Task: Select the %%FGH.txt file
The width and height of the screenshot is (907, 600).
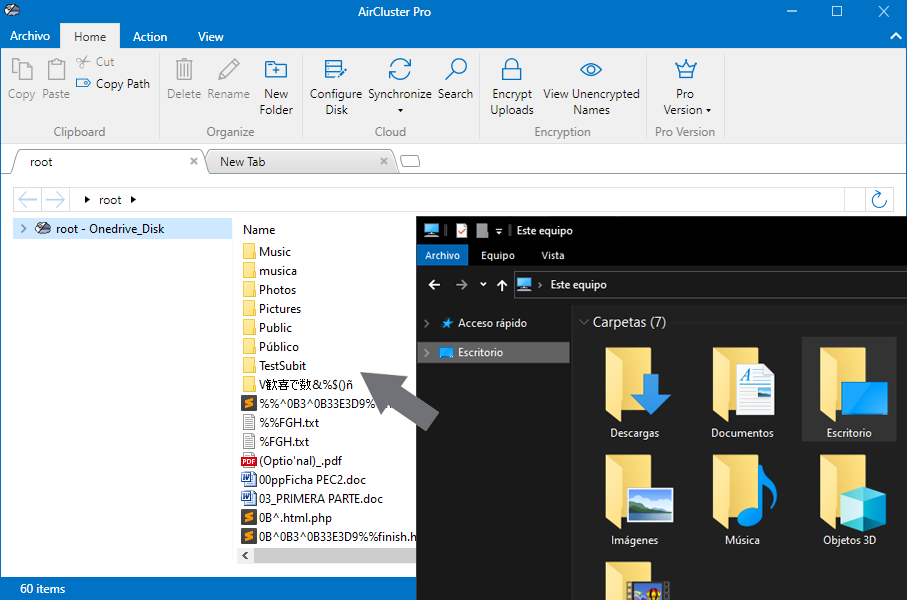Action: (x=281, y=423)
